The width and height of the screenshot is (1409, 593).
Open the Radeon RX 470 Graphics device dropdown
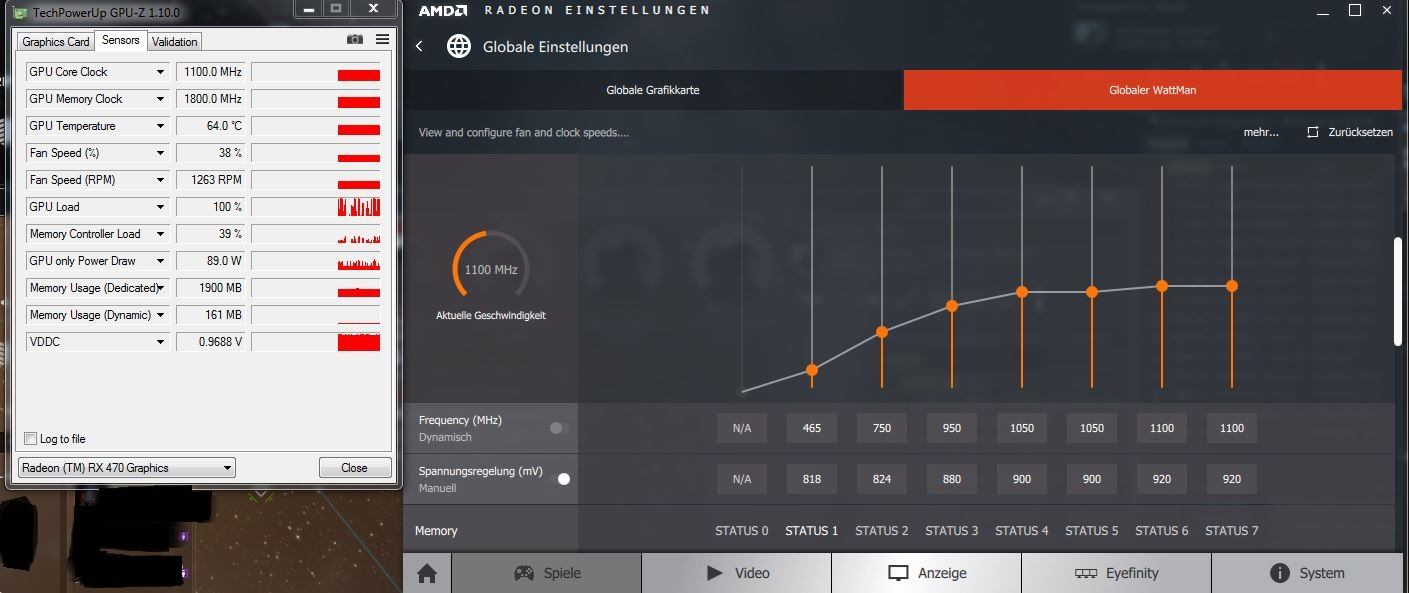click(126, 467)
